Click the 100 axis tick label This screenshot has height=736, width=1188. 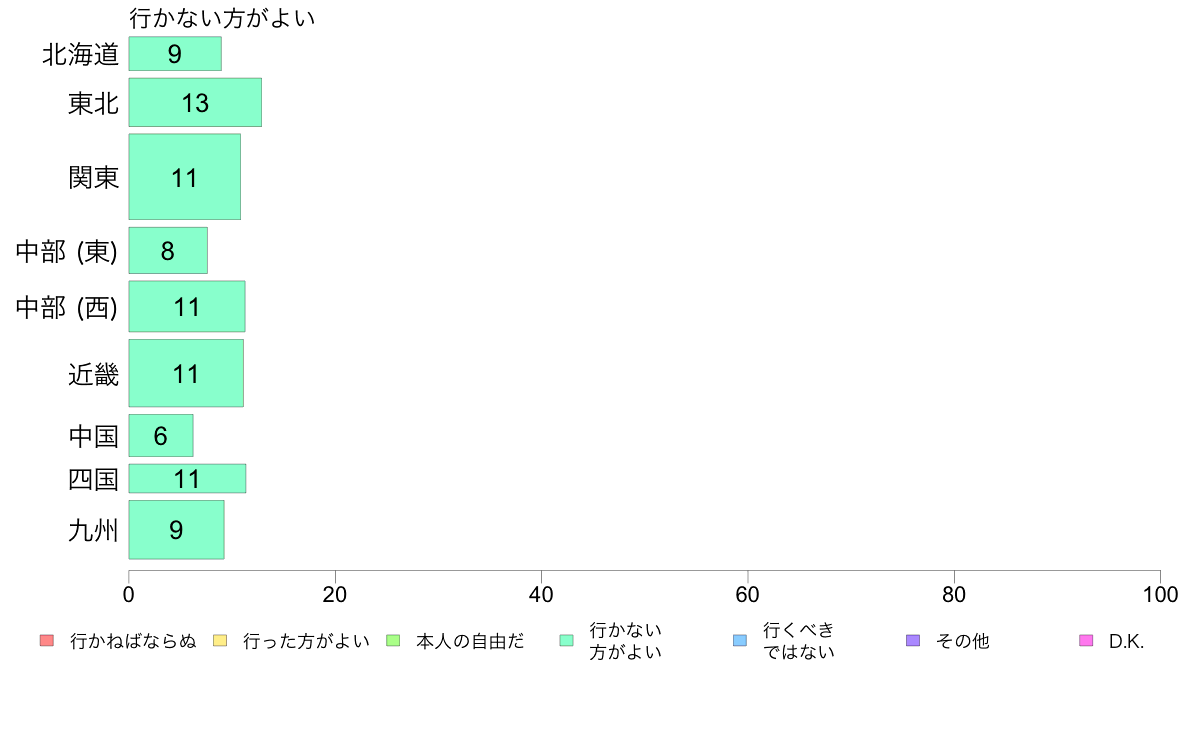pos(1160,594)
